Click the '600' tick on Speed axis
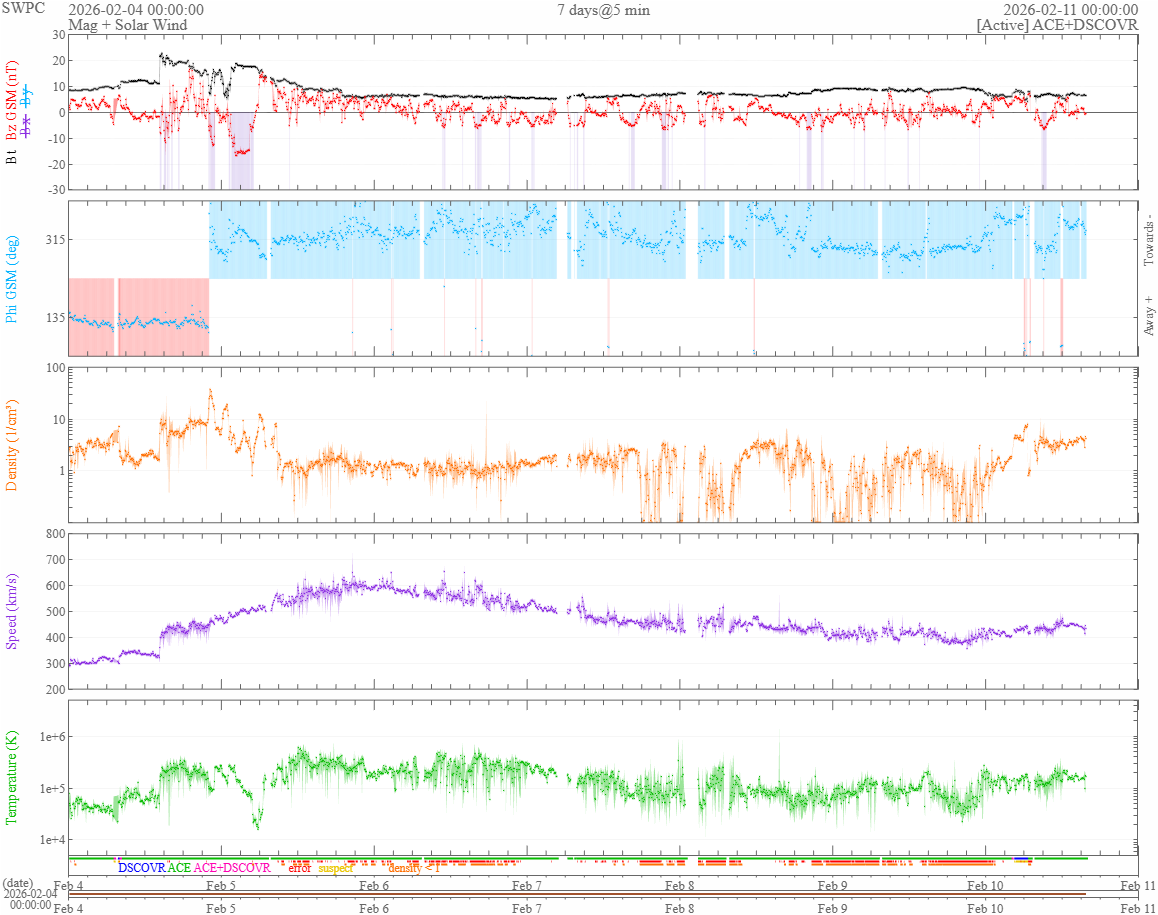This screenshot has width=1158, height=915. pos(56,586)
